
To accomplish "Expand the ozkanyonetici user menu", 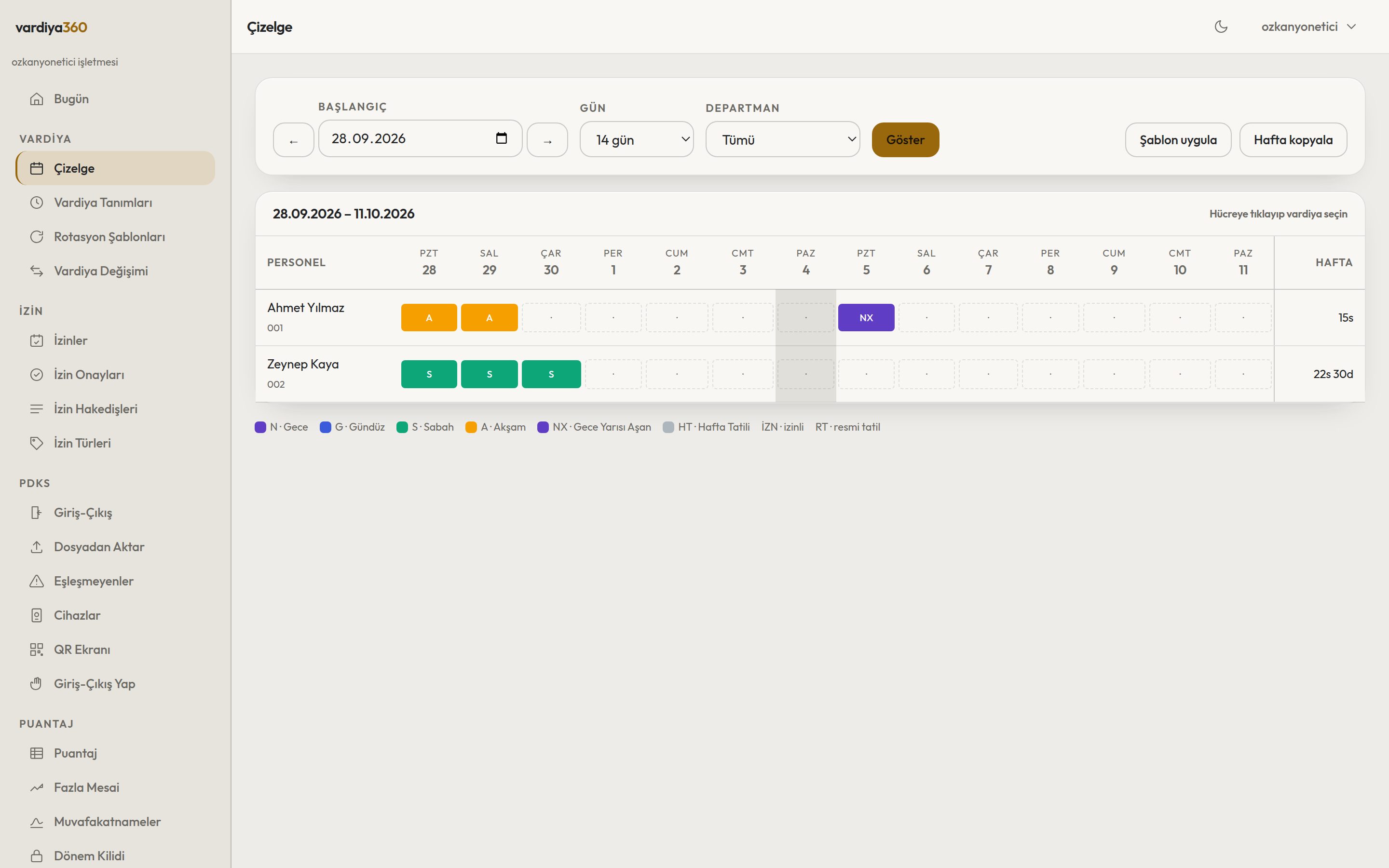I will point(1308,27).
